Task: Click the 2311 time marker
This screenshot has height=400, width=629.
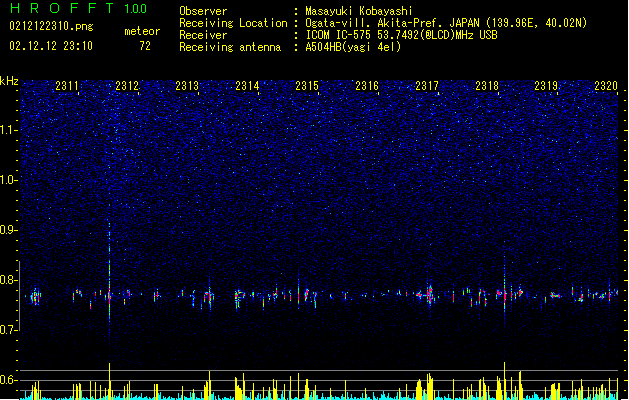Action: (x=67, y=85)
